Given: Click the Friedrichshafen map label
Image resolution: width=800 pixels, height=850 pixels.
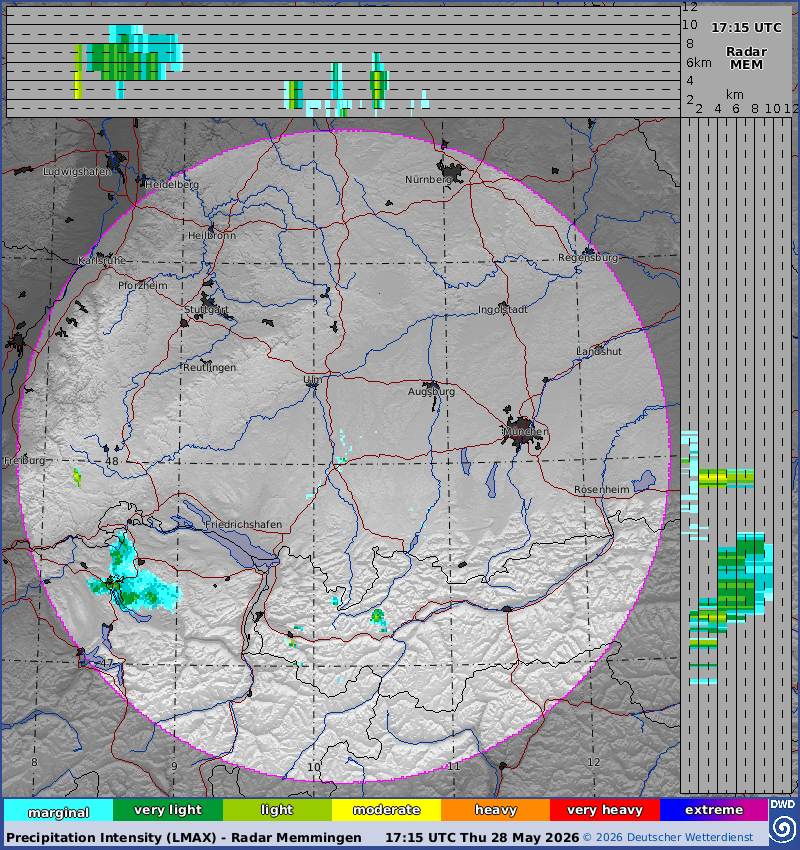Looking at the screenshot, I should (243, 524).
